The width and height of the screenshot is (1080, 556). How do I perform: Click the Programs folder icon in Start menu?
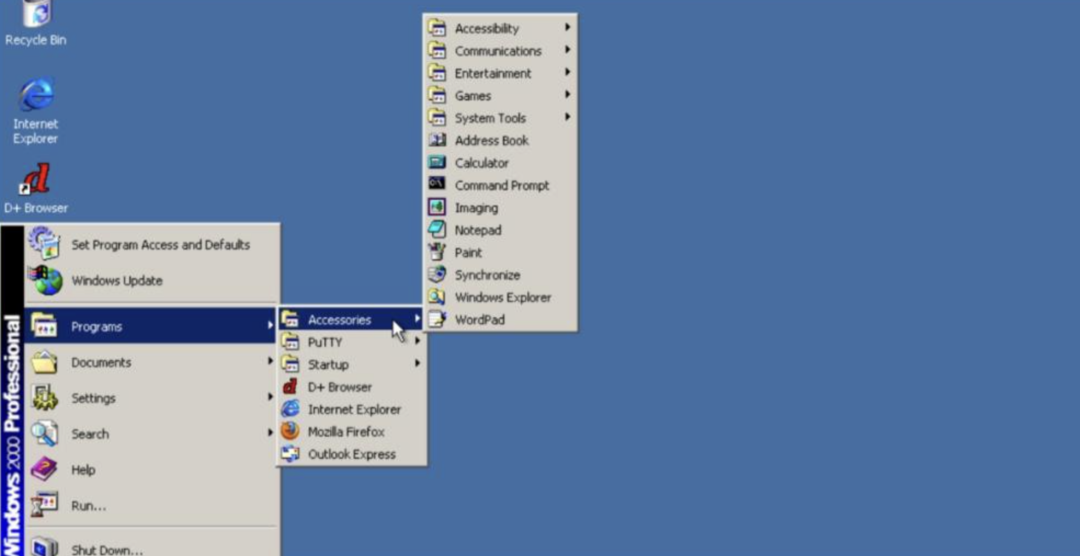[x=45, y=326]
